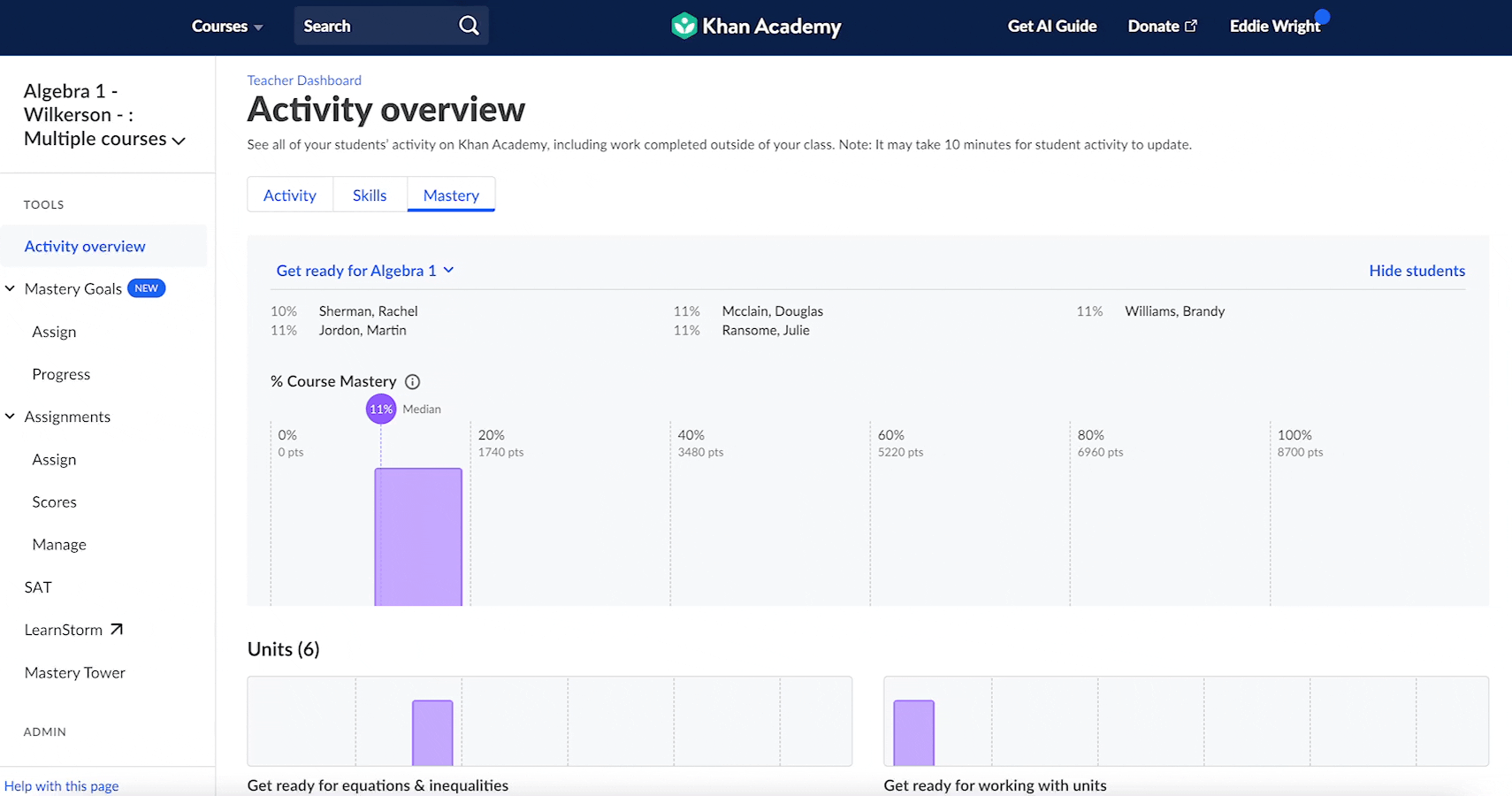Select the Mastery tab
This screenshot has height=796, width=1512.
451,195
